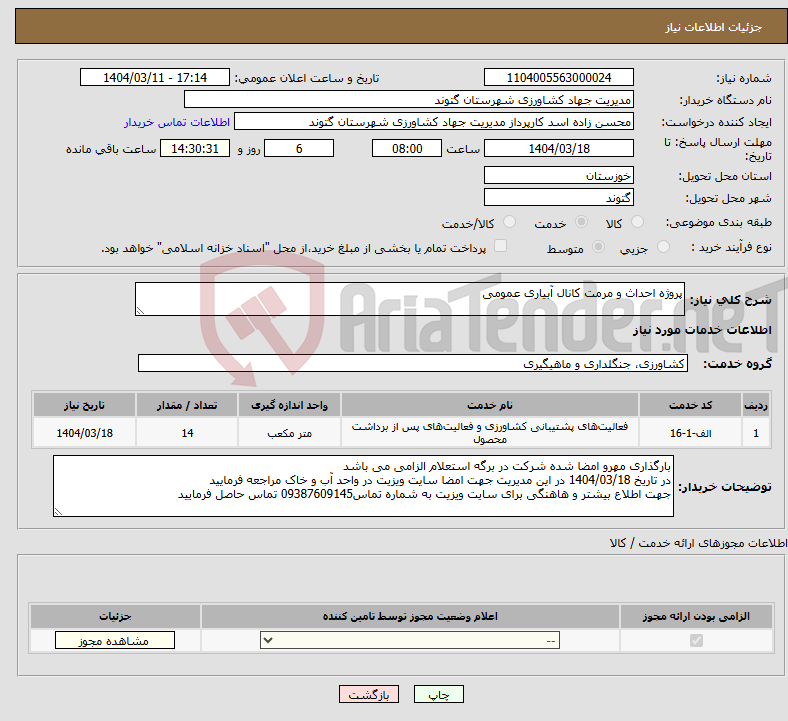Click the گروه خدمت field کشاورزی، جنگلداری

click(x=413, y=363)
